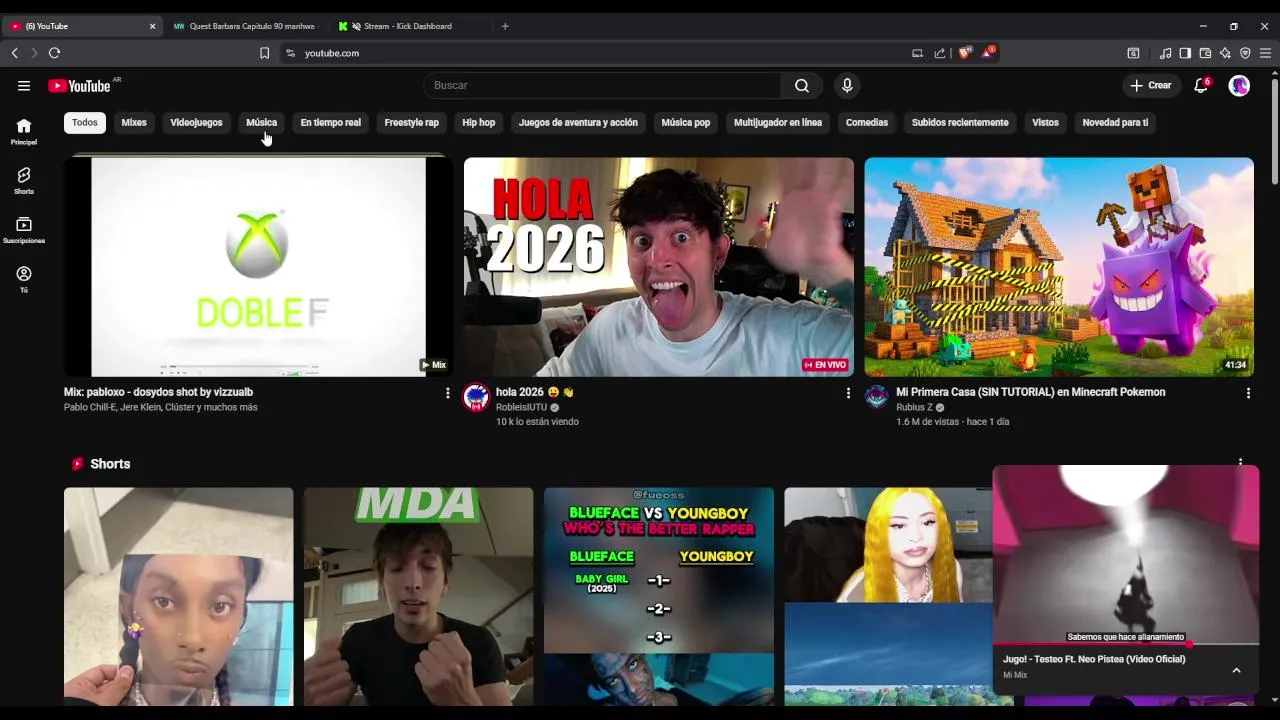Go back in browser history
1280x720 pixels.
click(x=15, y=53)
